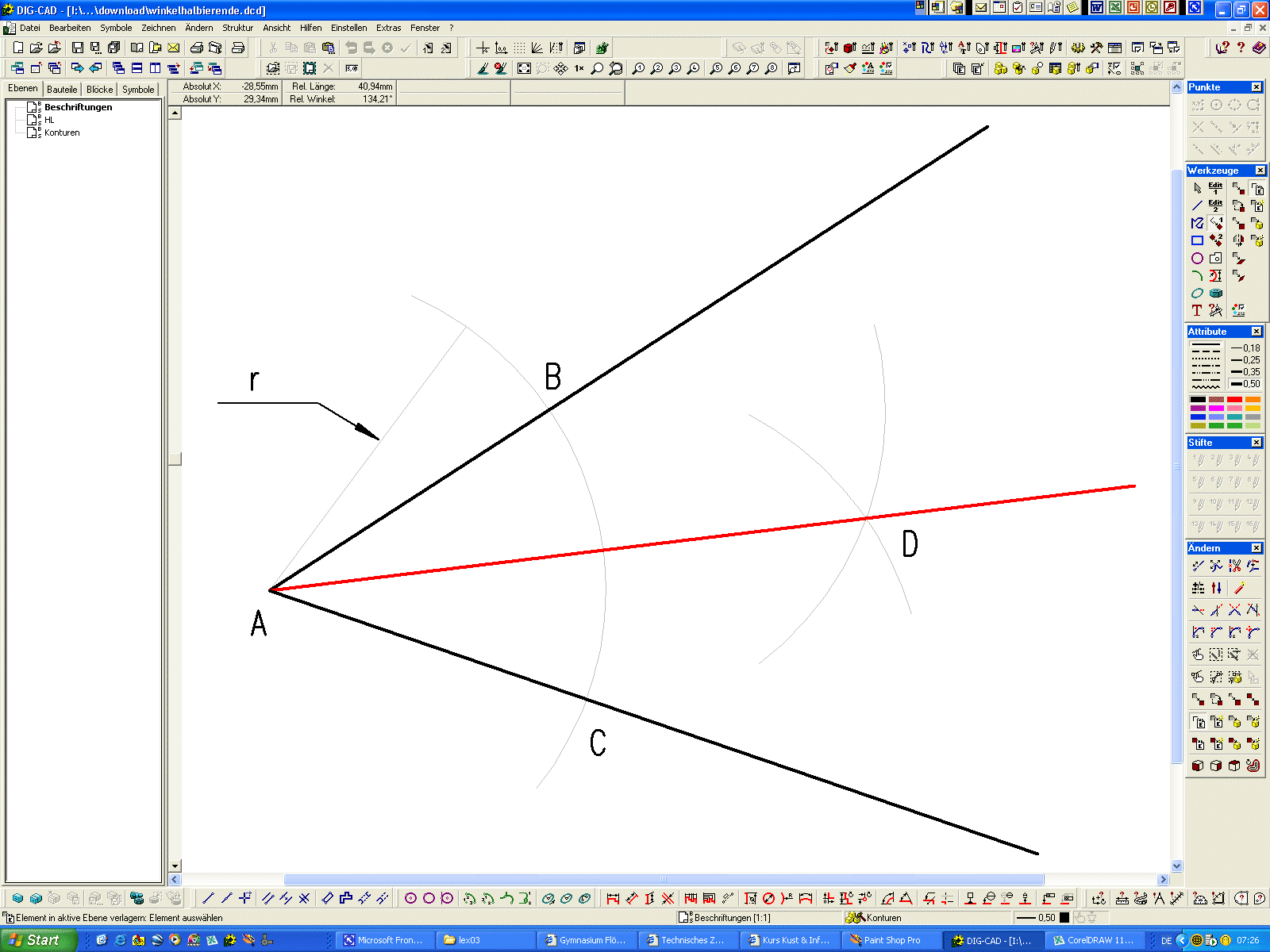Click the Save (floppy disk) toolbar icon
Screen dimensions: 1270x952
pos(77,48)
